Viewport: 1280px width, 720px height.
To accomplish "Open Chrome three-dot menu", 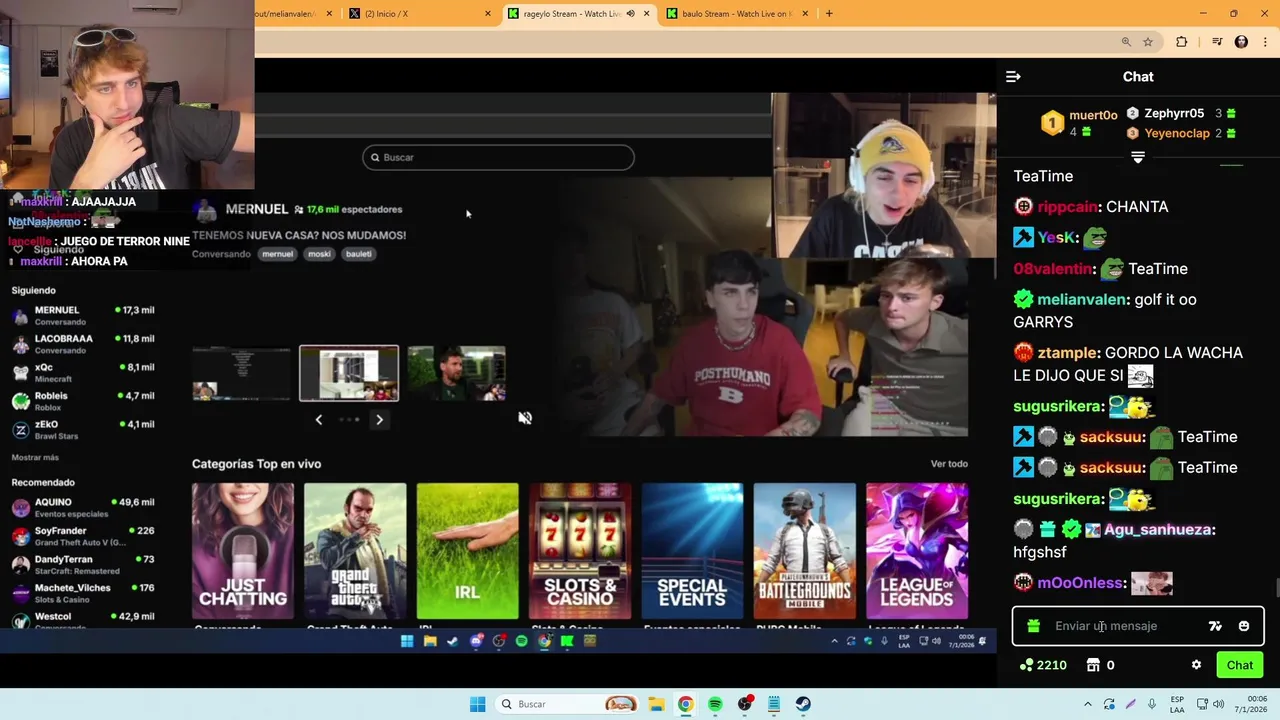I will [1265, 42].
